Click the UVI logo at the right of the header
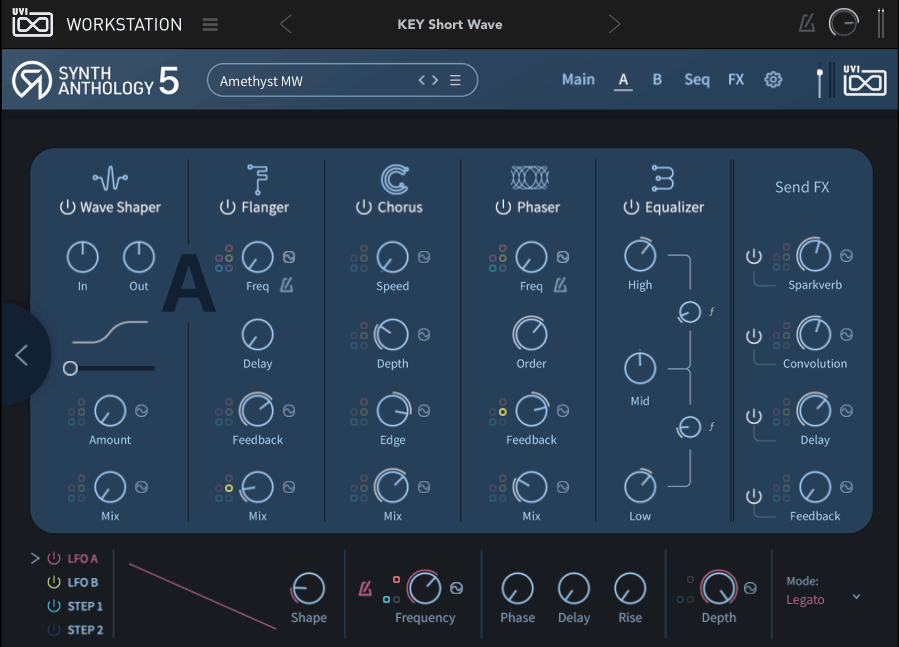 click(865, 80)
